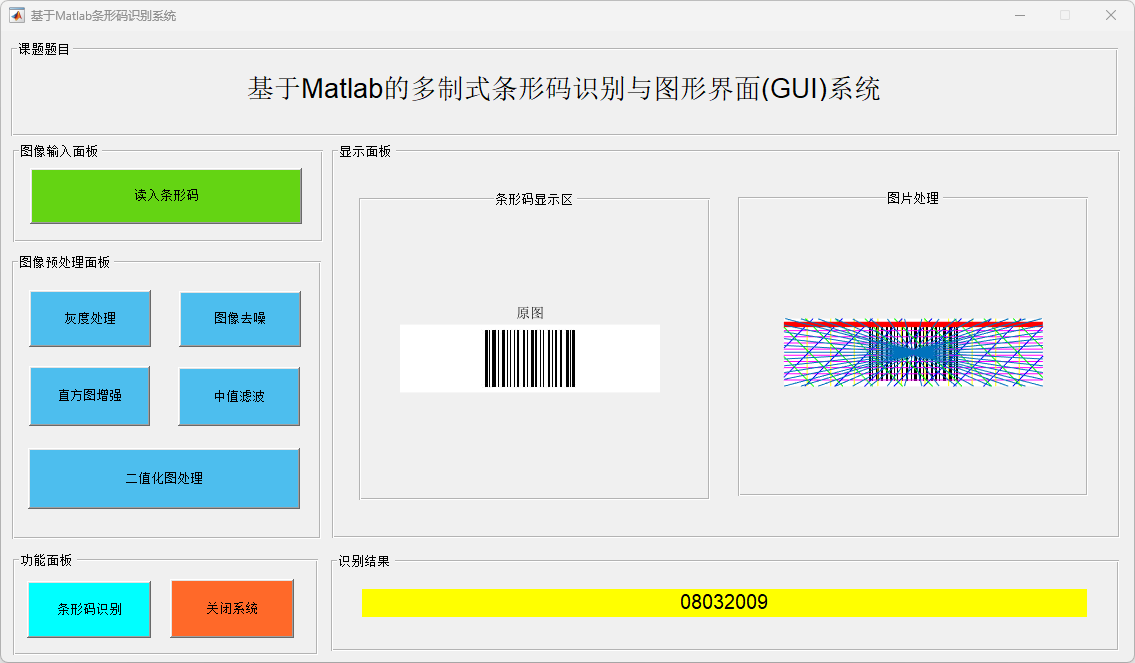Select the 中值滤波 median filter button
Viewport: 1135px width, 663px height.
(x=239, y=397)
